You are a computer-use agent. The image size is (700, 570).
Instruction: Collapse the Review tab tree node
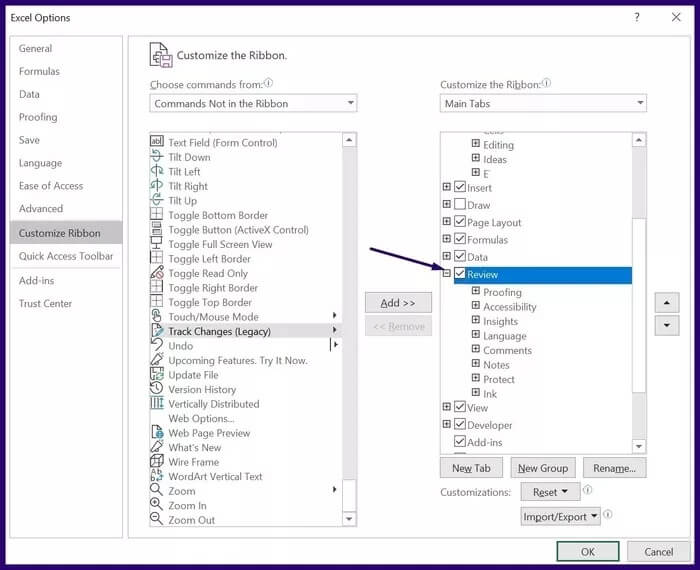coord(446,273)
